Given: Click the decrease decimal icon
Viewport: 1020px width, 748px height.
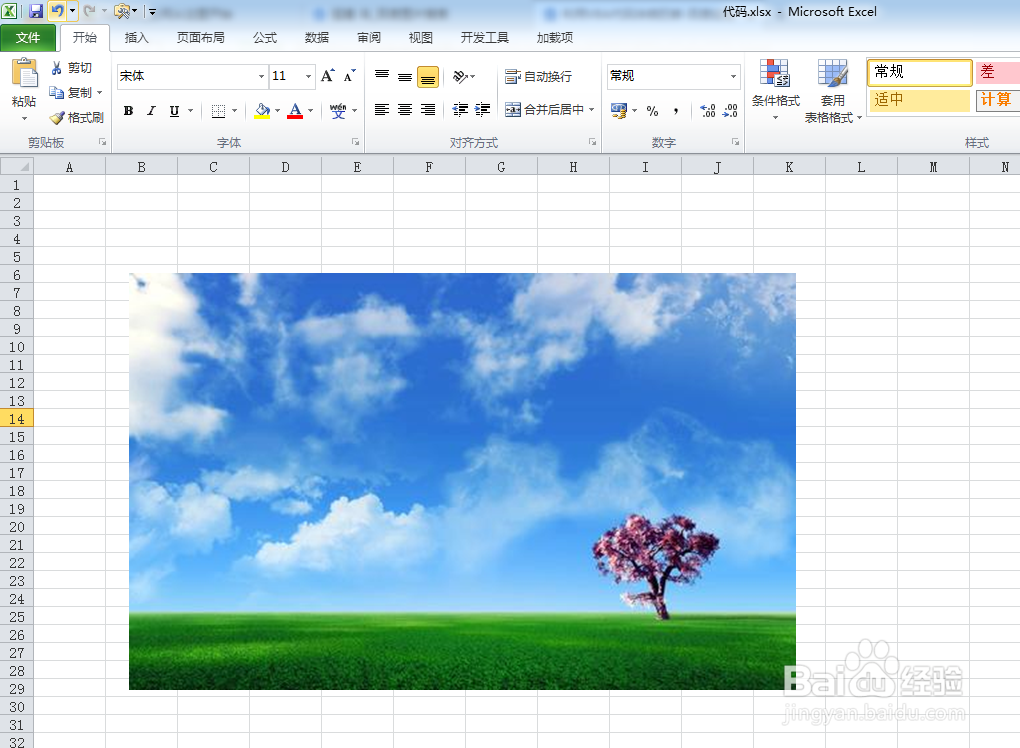Looking at the screenshot, I should click(x=731, y=111).
